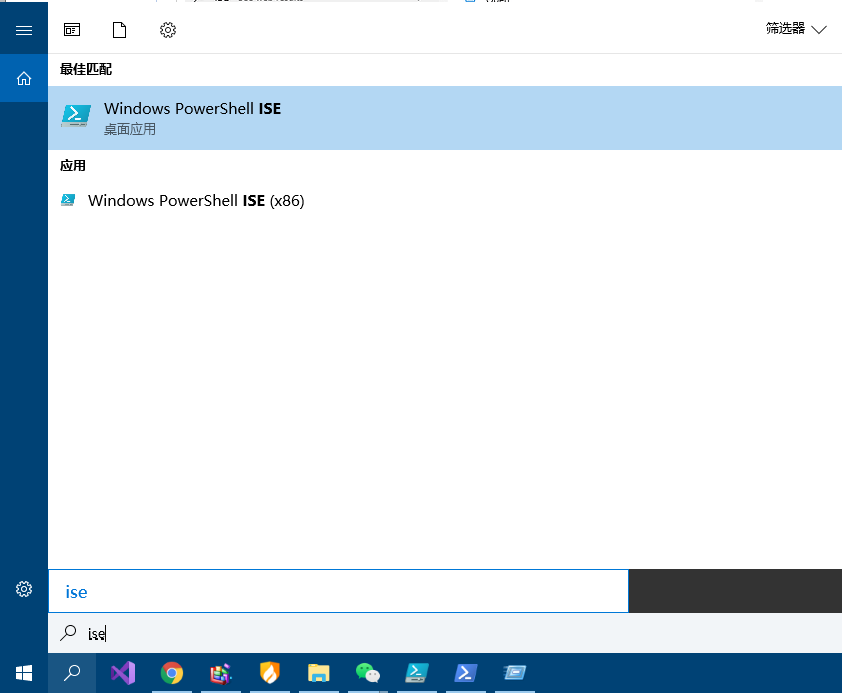This screenshot has height=693, width=842.
Task: Switch to PowerShell ISE in the taskbar
Action: pyautogui.click(x=417, y=673)
